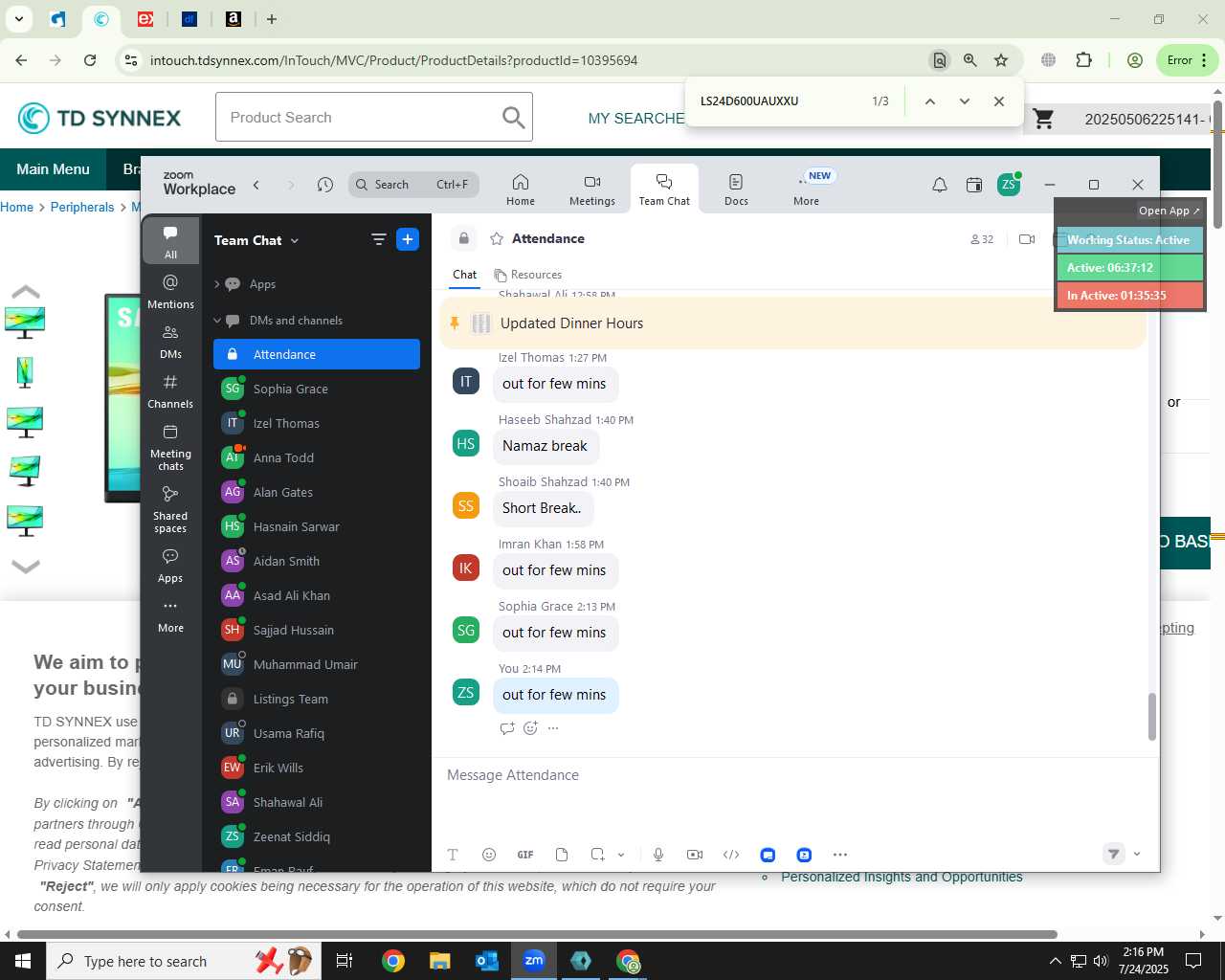The width and height of the screenshot is (1225, 980).
Task: Reply to your out for few mins message
Action: click(x=507, y=728)
